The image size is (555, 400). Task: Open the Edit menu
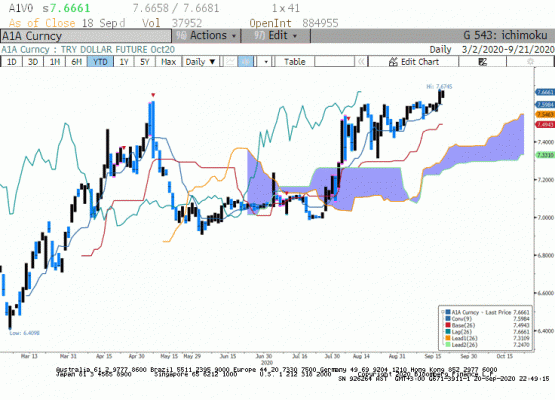click(275, 35)
